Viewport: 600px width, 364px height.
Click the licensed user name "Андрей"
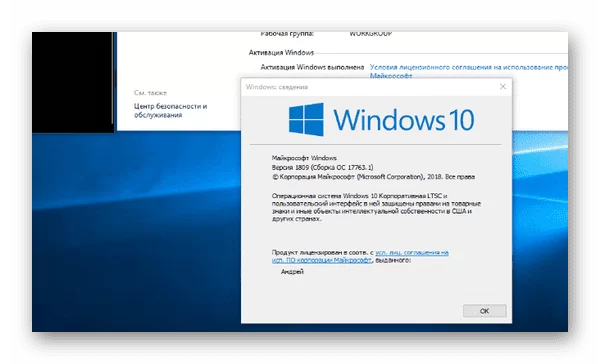[x=292, y=271]
